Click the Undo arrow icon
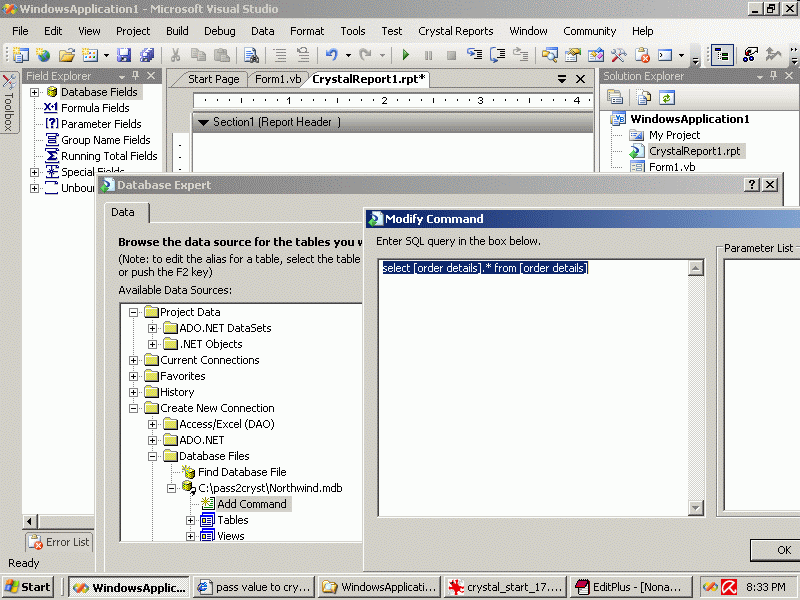Image resolution: width=800 pixels, height=600 pixels. point(332,55)
